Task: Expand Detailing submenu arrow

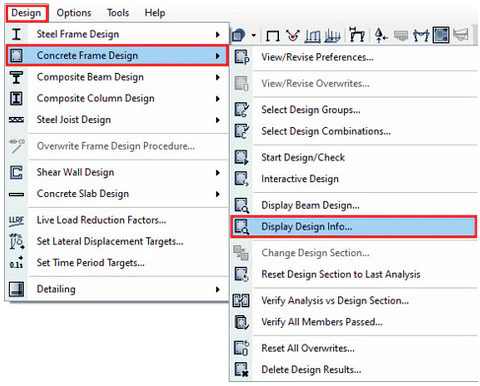Action: [x=218, y=289]
